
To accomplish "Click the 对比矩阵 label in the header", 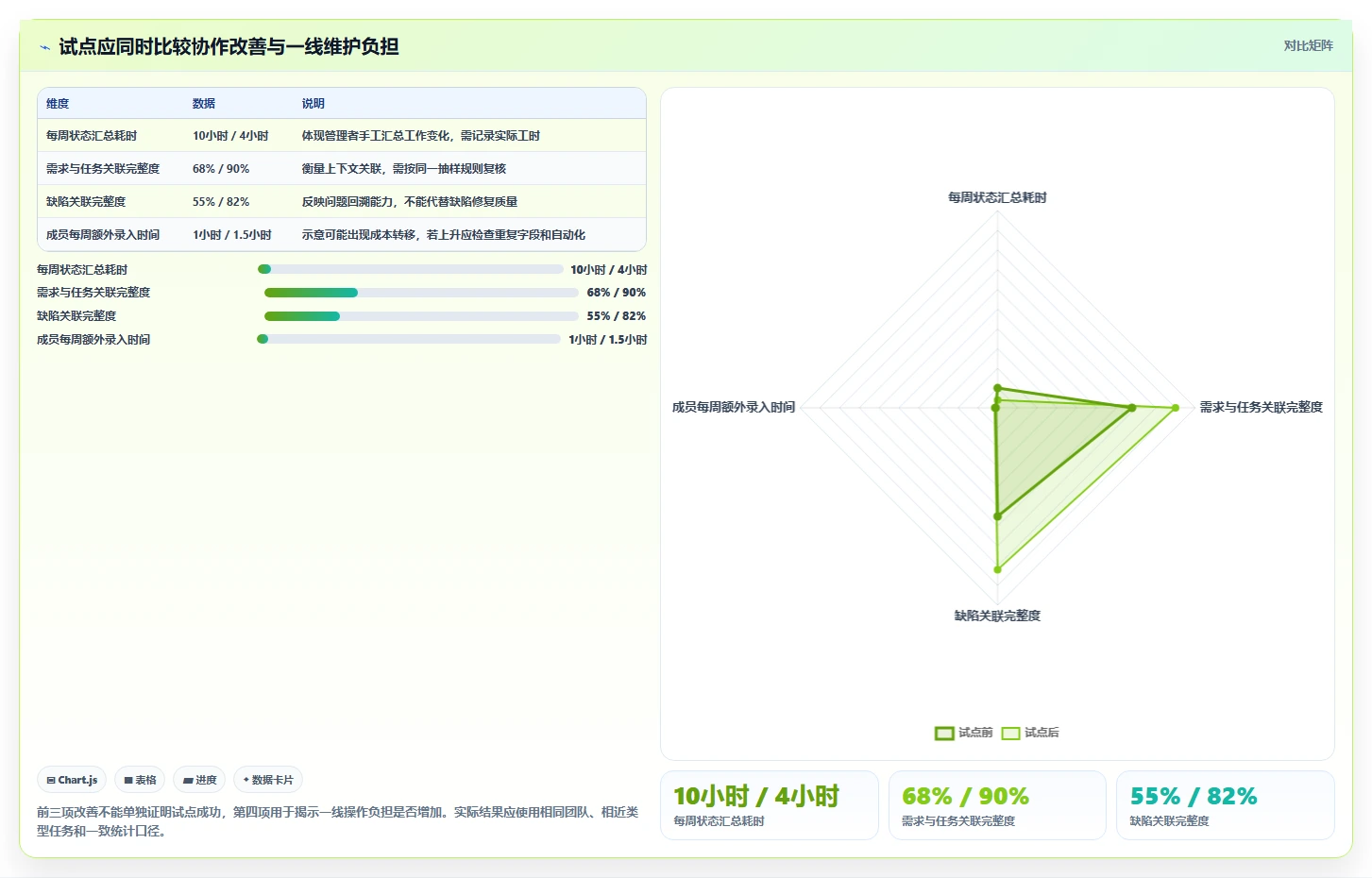I will [1308, 45].
